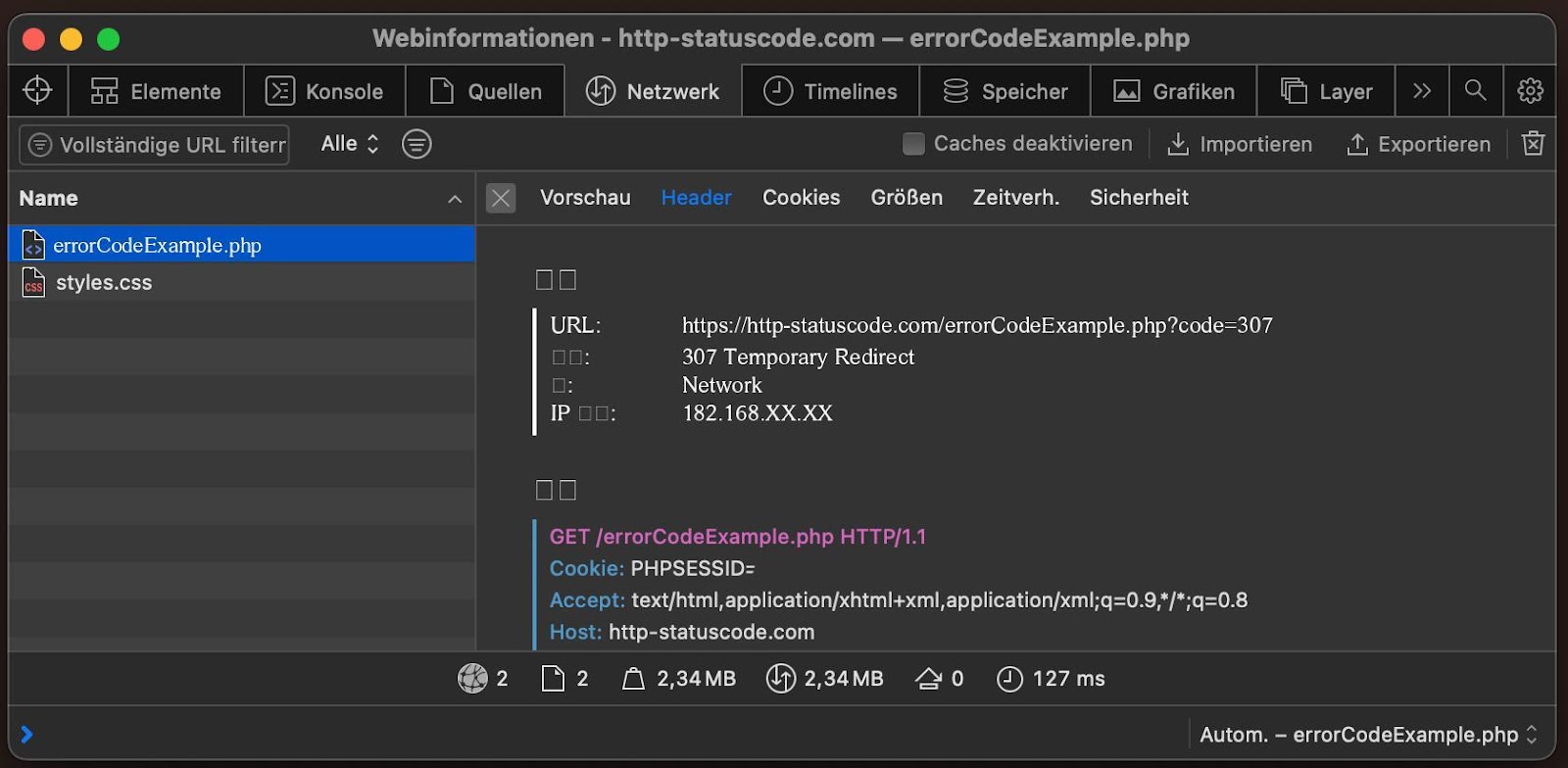Open the Quellen tab
This screenshot has width=1568, height=768.
[485, 91]
